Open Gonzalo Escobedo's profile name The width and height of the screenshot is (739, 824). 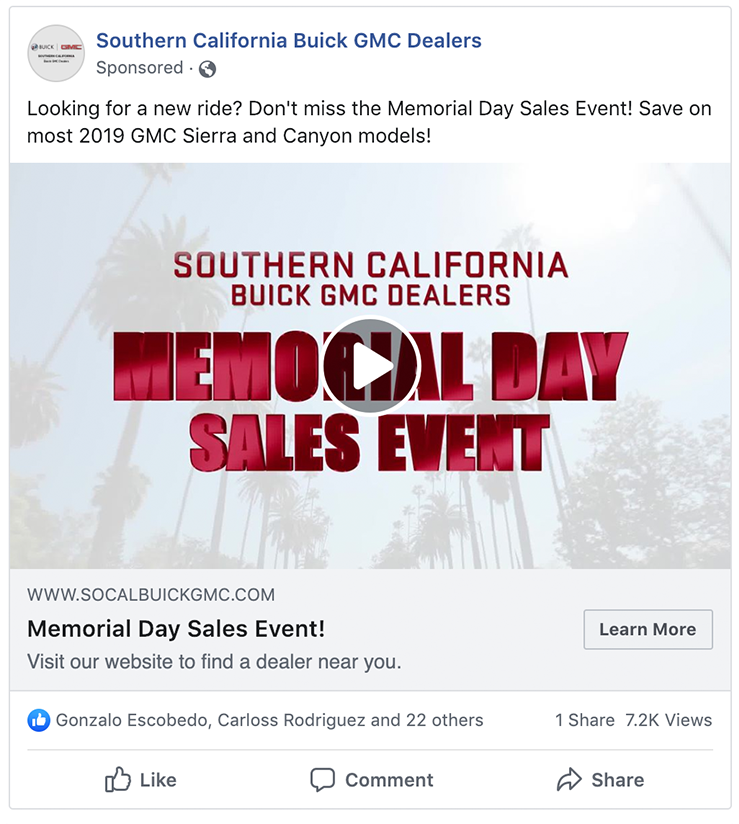pos(131,720)
